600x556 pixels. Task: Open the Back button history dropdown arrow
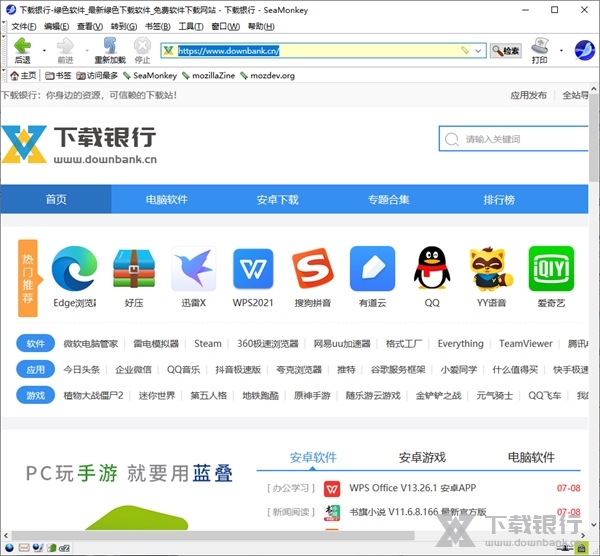click(44, 51)
